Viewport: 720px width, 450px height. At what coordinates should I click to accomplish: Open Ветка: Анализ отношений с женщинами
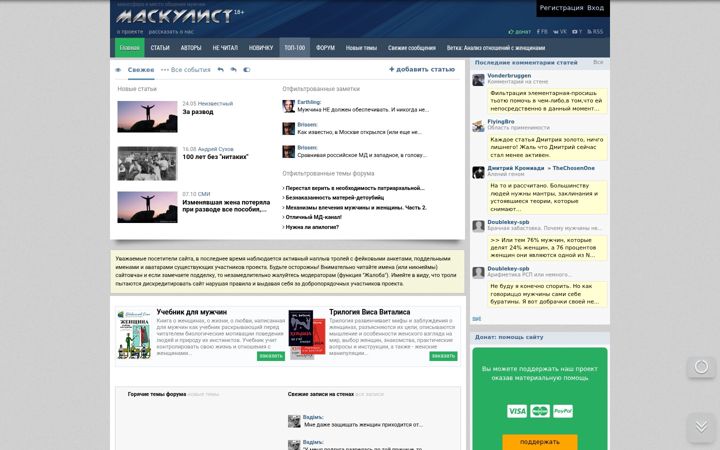coord(496,48)
